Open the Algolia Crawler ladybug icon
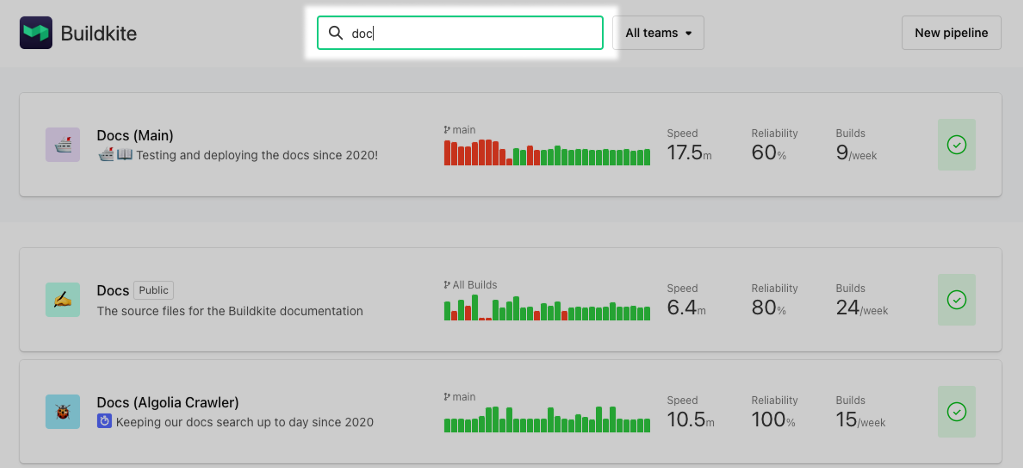This screenshot has height=468, width=1023. (x=63, y=412)
